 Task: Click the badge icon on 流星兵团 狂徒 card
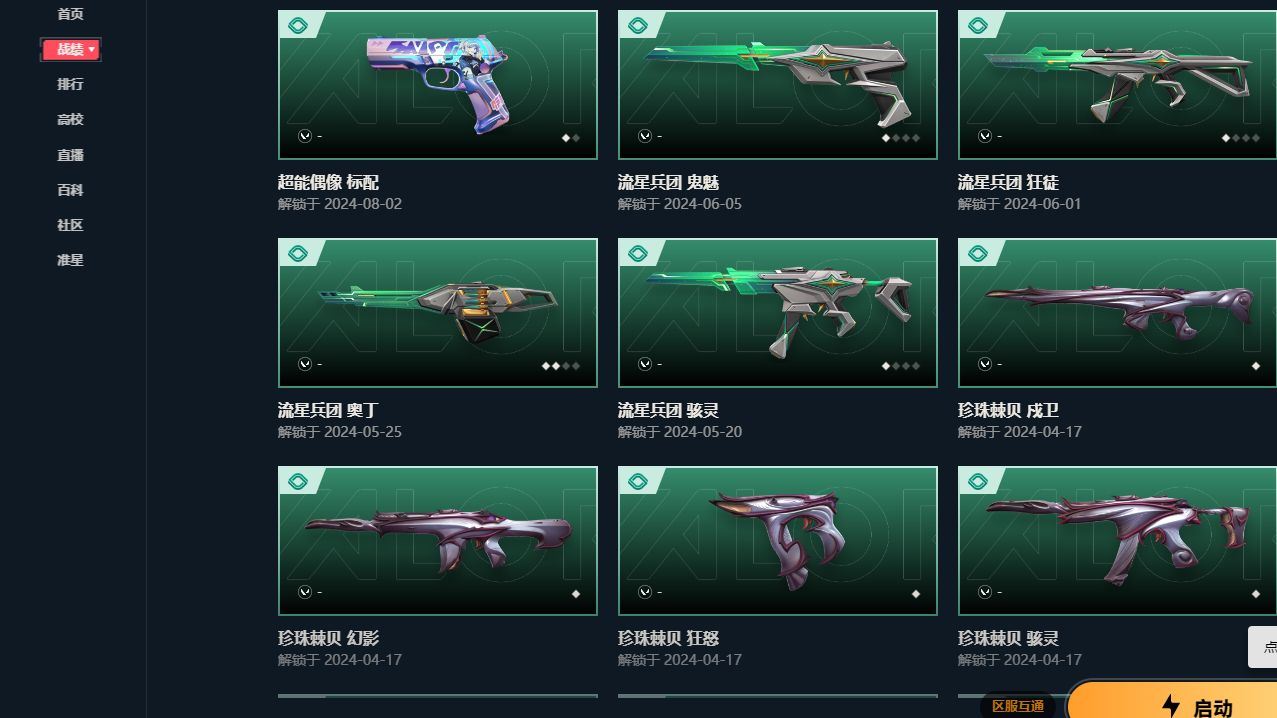(x=977, y=26)
